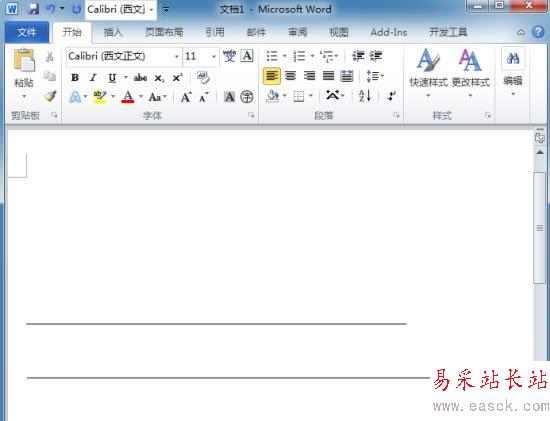The width and height of the screenshot is (550, 421).
Task: Click the Copy icon
Action: [50, 76]
